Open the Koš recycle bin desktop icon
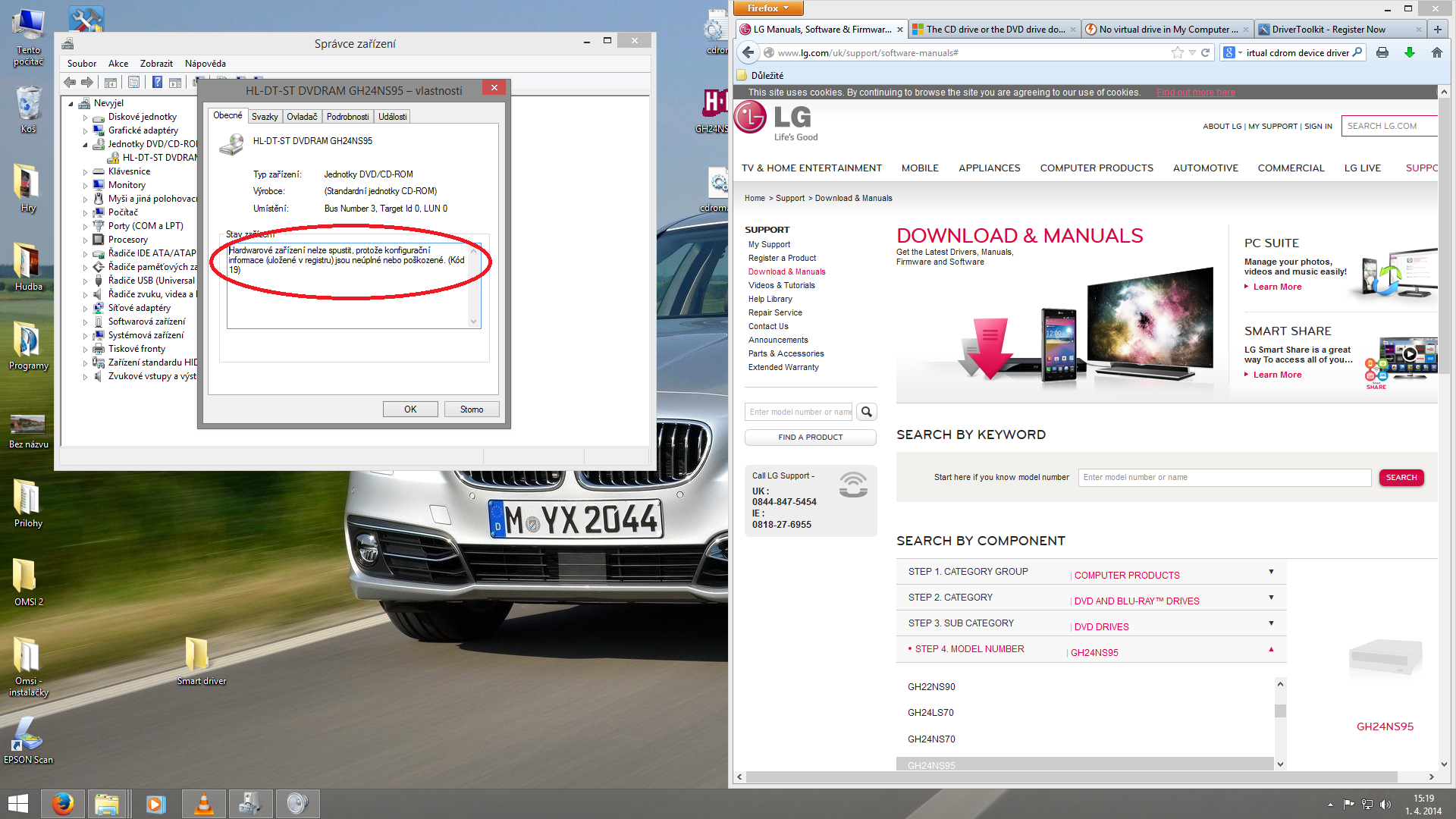 click(28, 110)
